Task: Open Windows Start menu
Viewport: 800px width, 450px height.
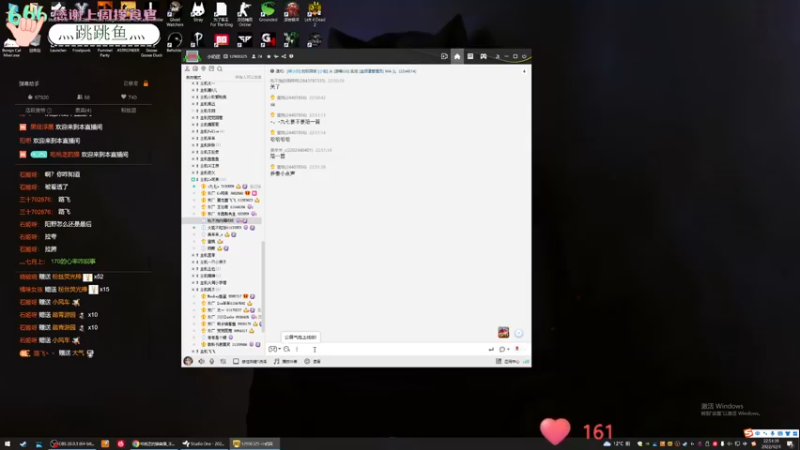Action: click(7, 444)
